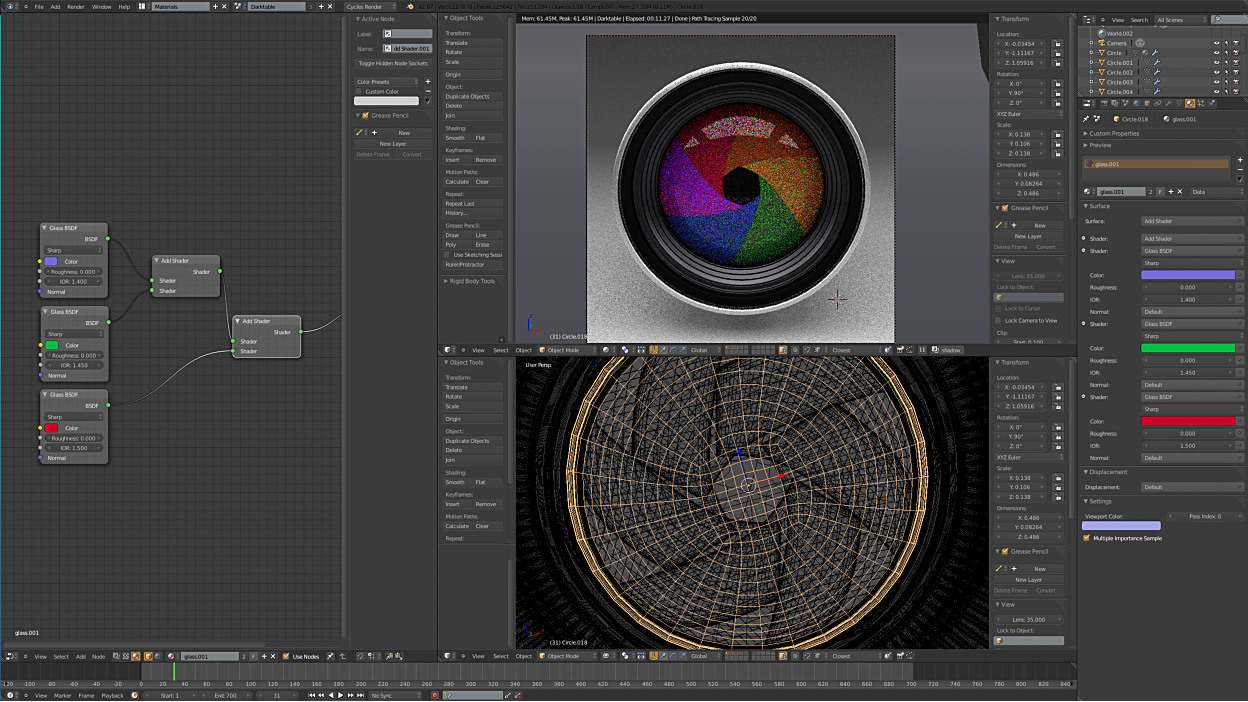
Task: Open the Render menu
Action: click(76, 7)
